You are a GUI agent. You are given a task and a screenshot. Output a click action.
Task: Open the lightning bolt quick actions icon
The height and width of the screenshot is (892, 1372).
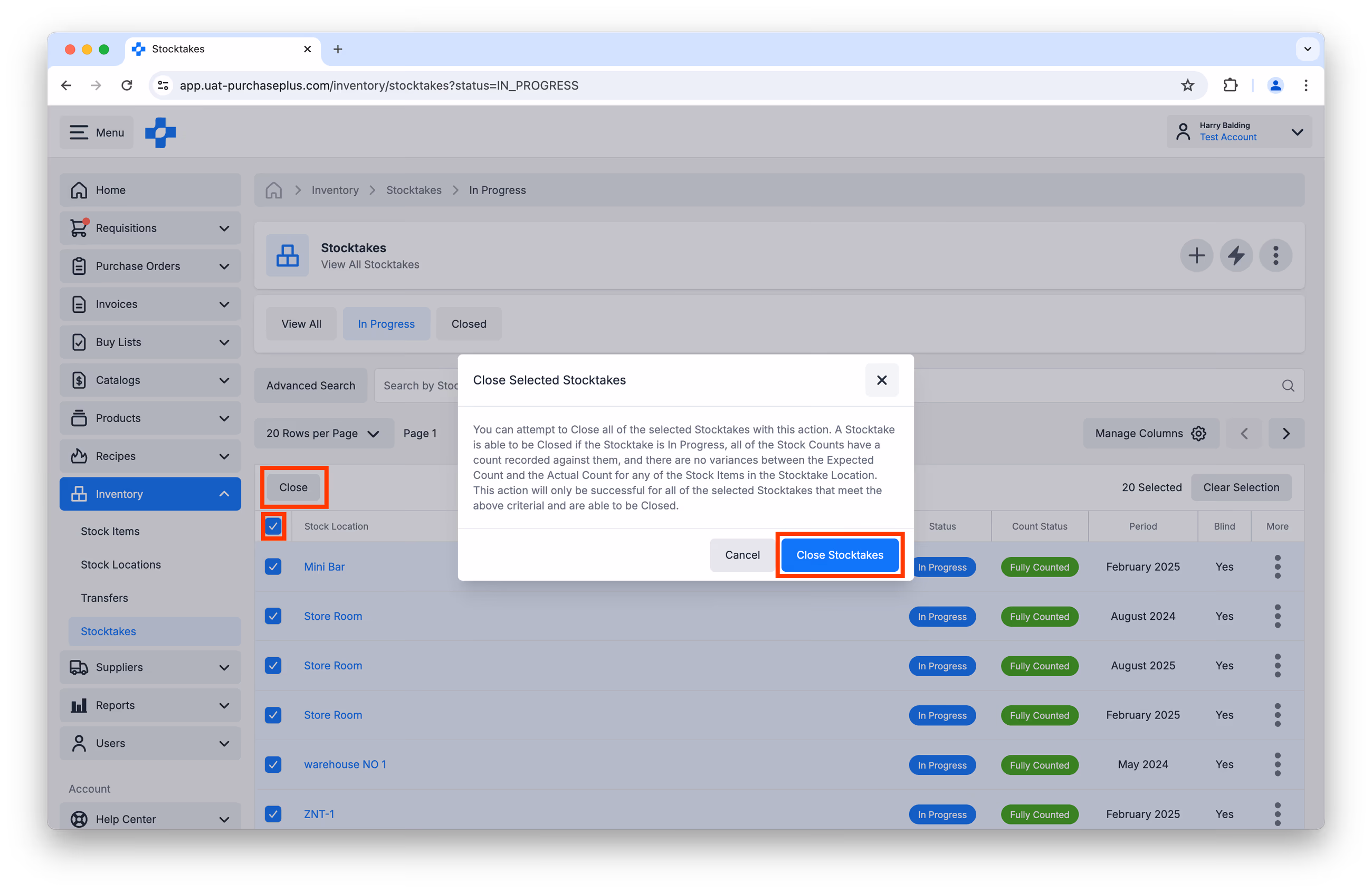[x=1236, y=255]
